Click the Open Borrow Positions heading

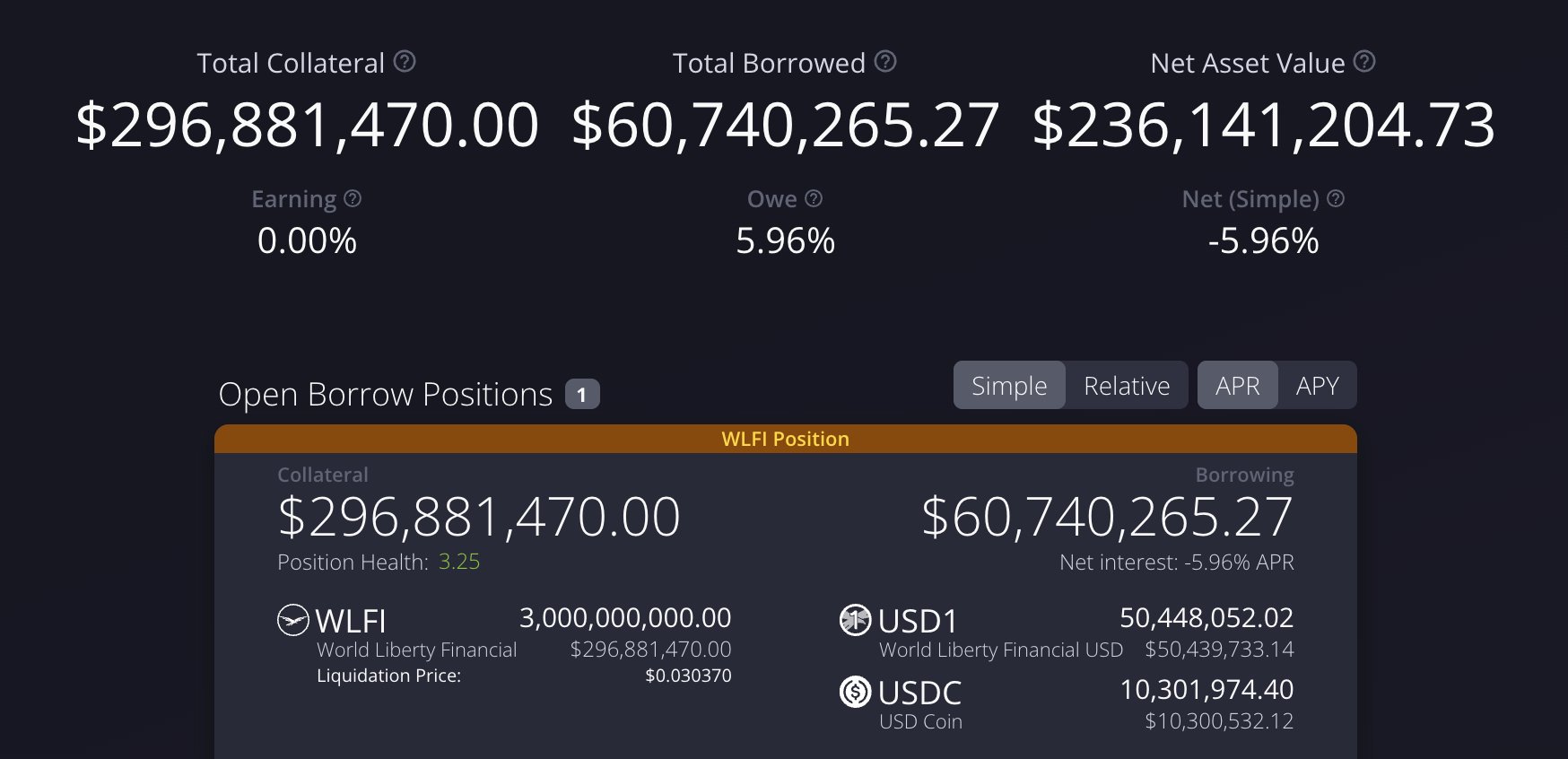386,395
